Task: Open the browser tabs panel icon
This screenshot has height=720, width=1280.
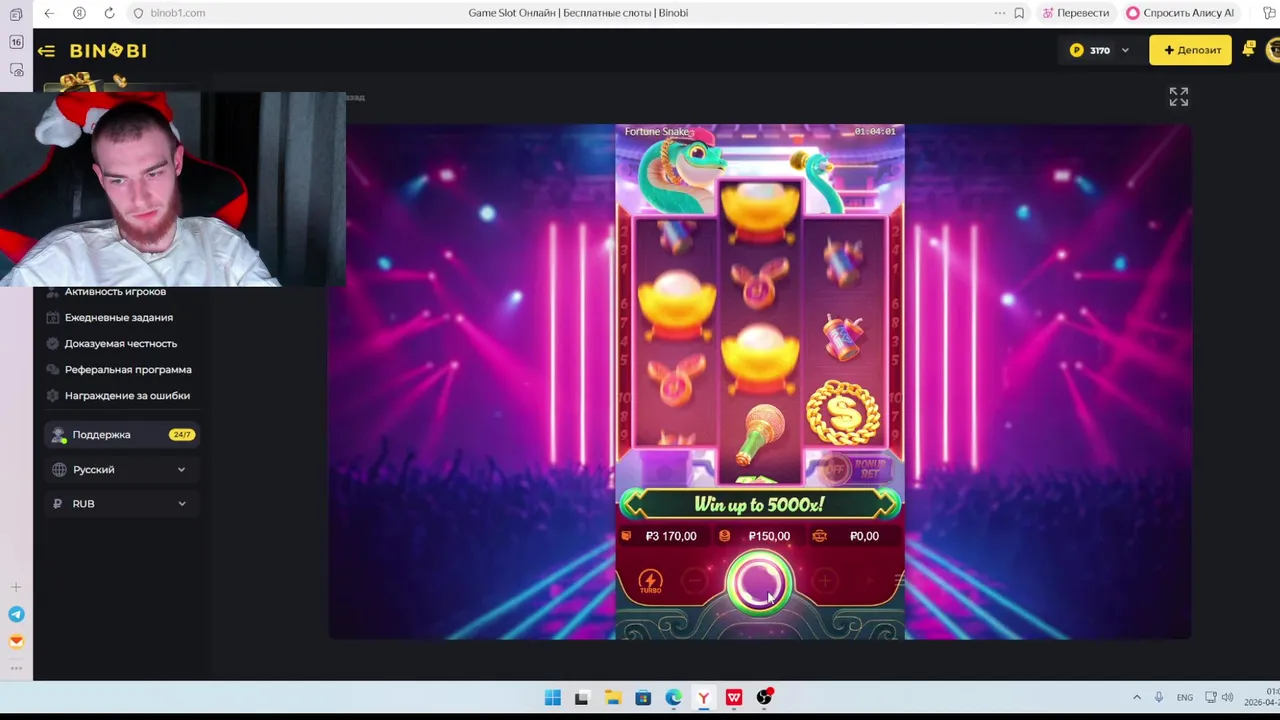Action: (16, 15)
